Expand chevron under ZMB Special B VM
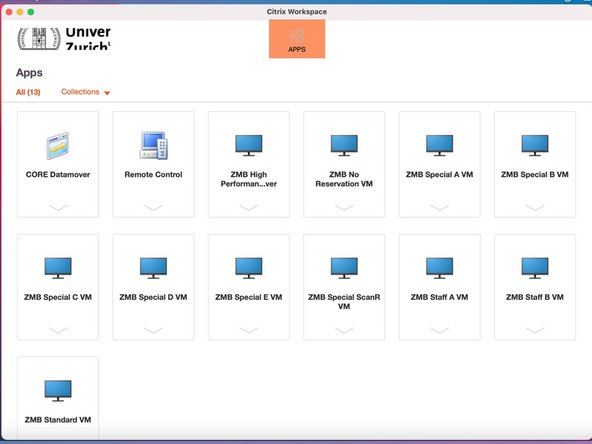 click(535, 207)
